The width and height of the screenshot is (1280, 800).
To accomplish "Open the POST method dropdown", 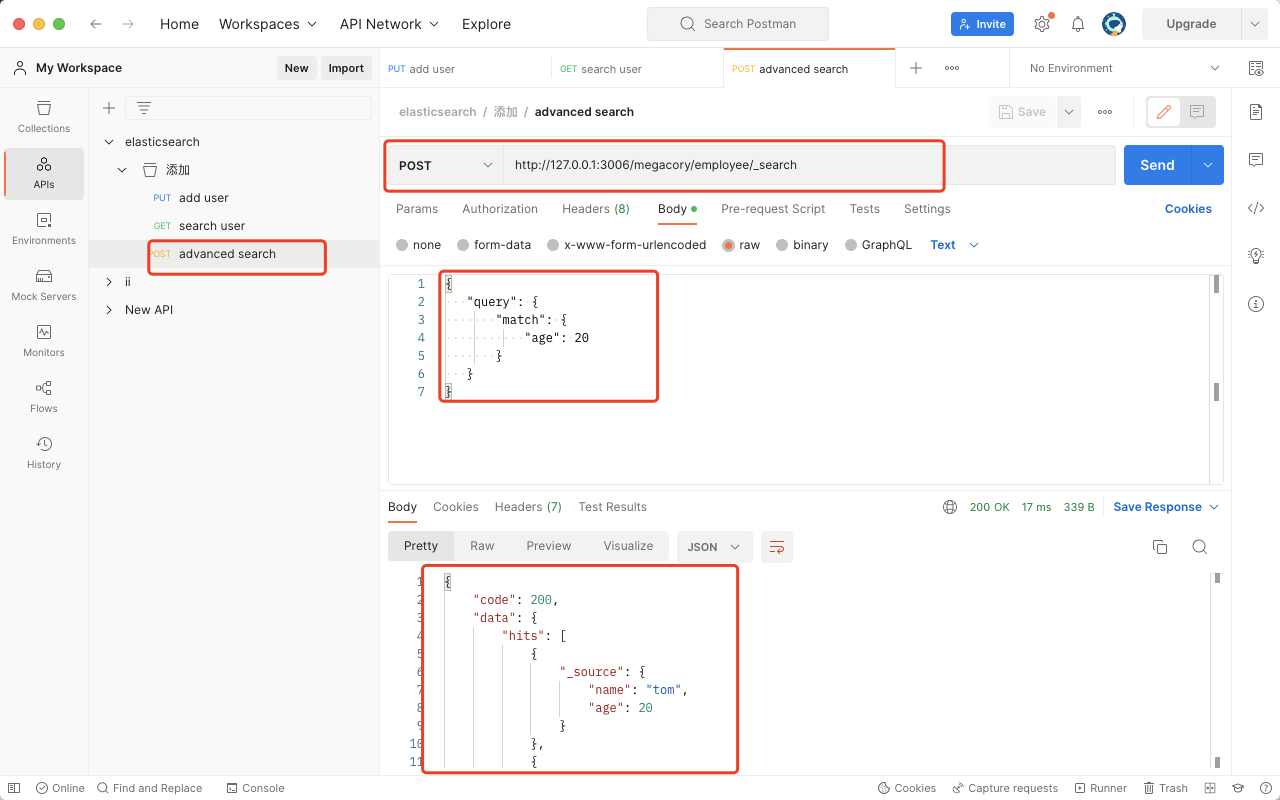I will click(443, 164).
